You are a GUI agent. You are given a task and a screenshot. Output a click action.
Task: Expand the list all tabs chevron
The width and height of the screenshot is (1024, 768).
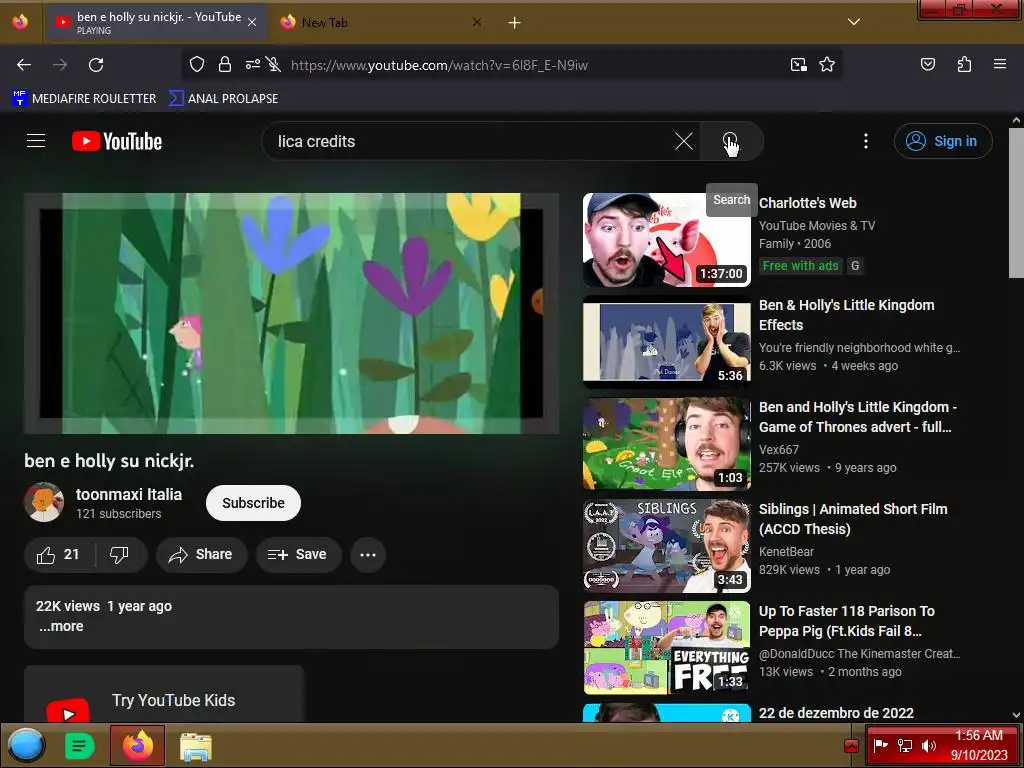click(x=854, y=22)
